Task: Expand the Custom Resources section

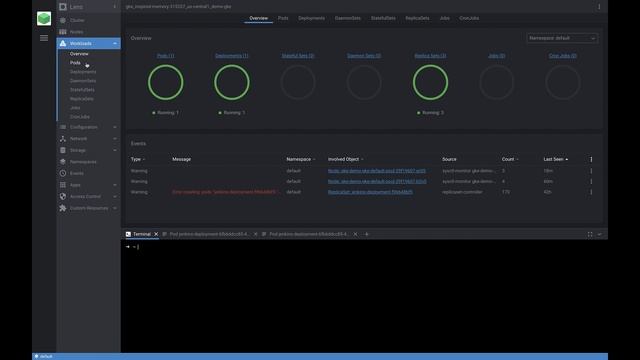Action: pos(115,208)
